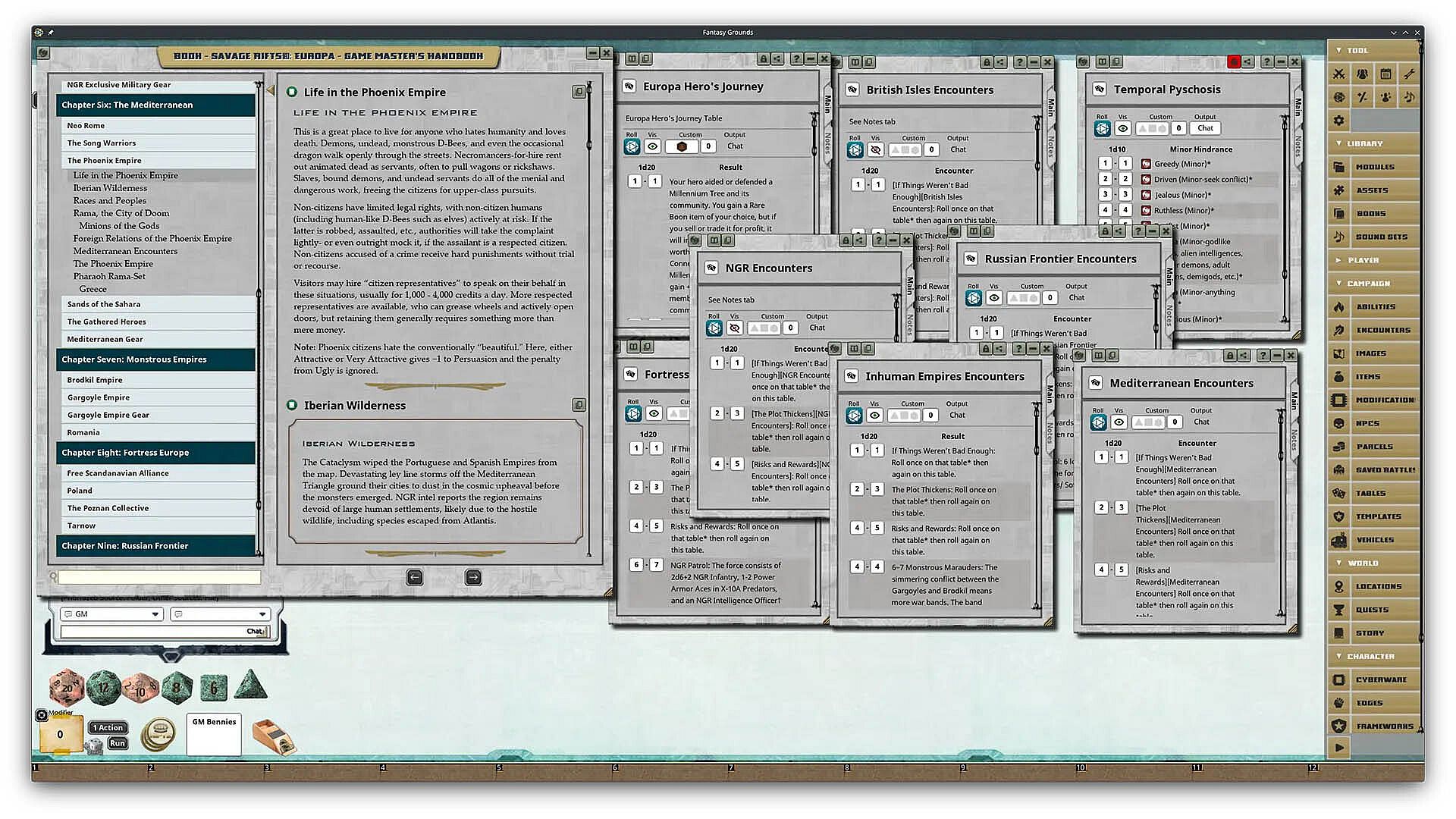Select Main tab in Russian Frontier Encounters
This screenshot has height=819, width=1456.
pos(1169,277)
